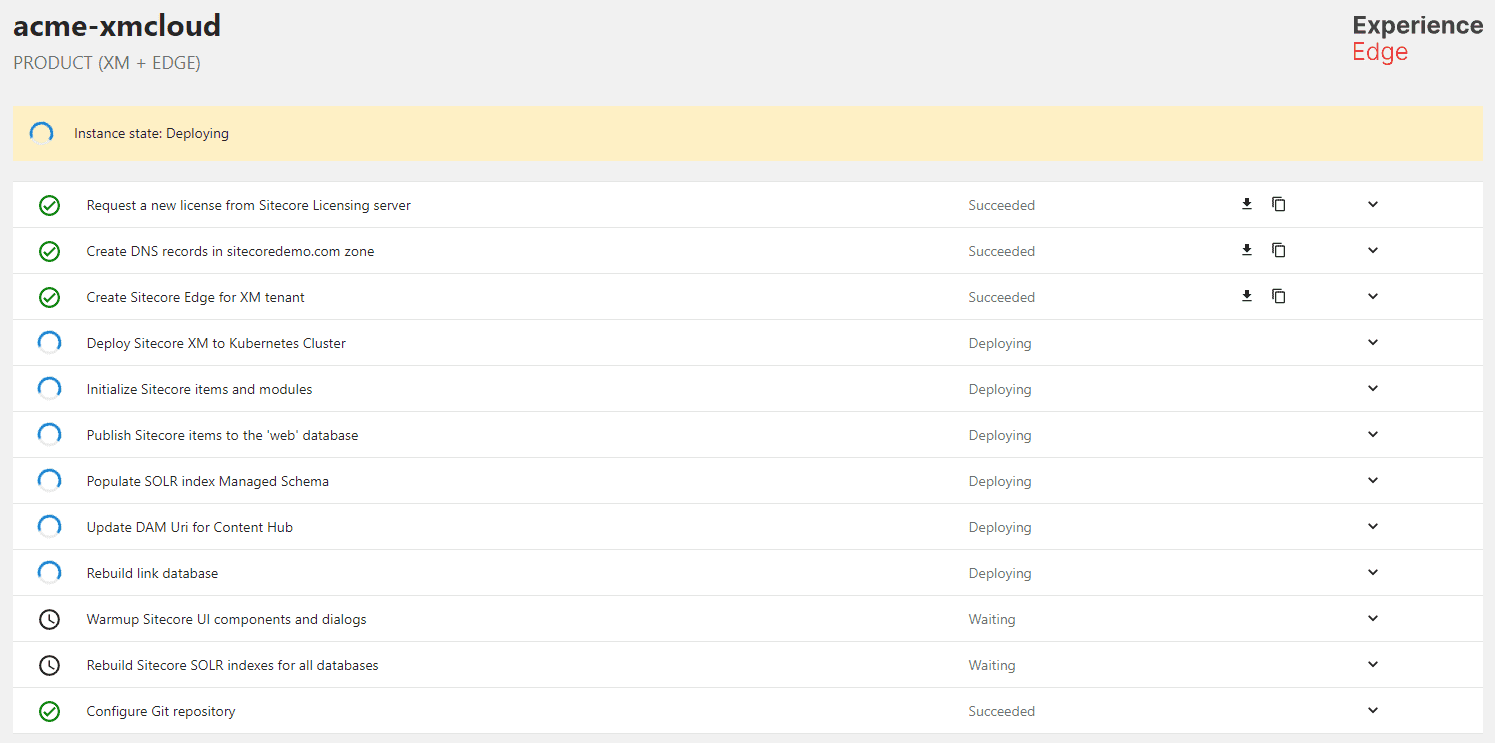Copy log of Sitecore Edge tenant step
The height and width of the screenshot is (743, 1495).
point(1278,296)
